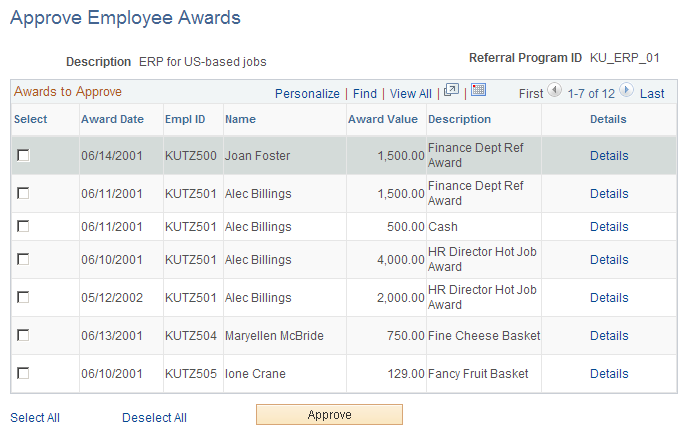
Task: Click the name Ione Crane
Action: 255,373
